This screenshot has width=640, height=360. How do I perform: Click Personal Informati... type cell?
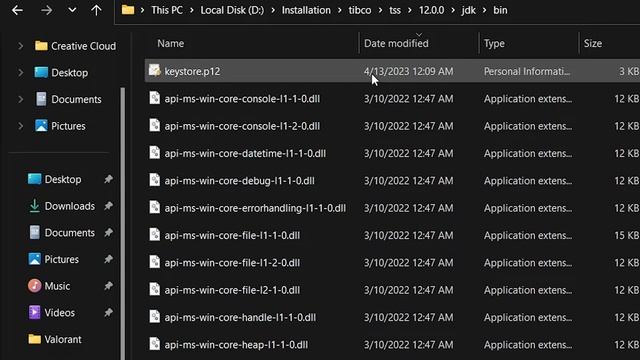click(x=527, y=71)
